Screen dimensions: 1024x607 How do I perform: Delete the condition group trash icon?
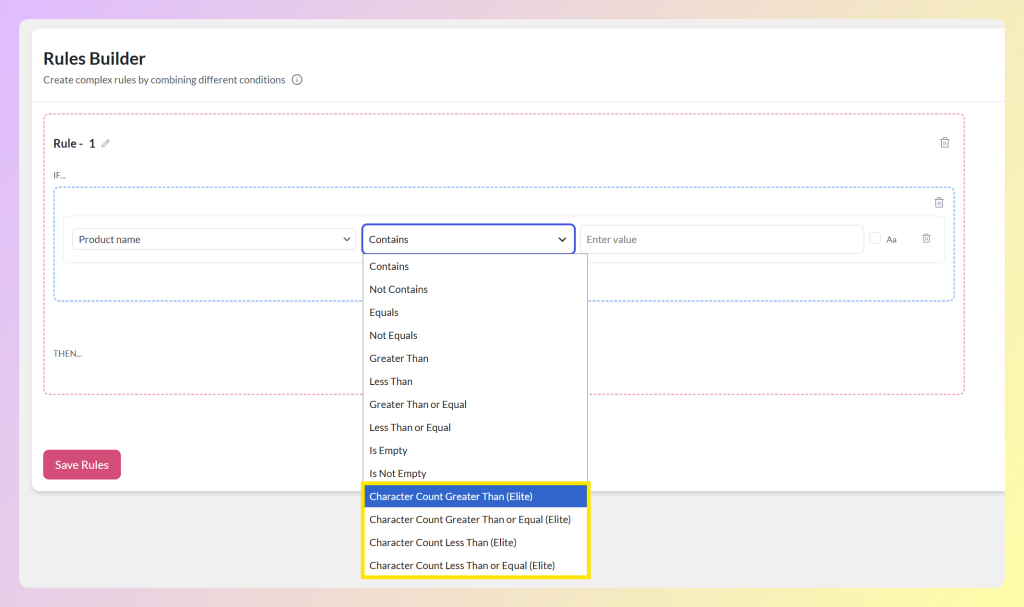click(938, 203)
